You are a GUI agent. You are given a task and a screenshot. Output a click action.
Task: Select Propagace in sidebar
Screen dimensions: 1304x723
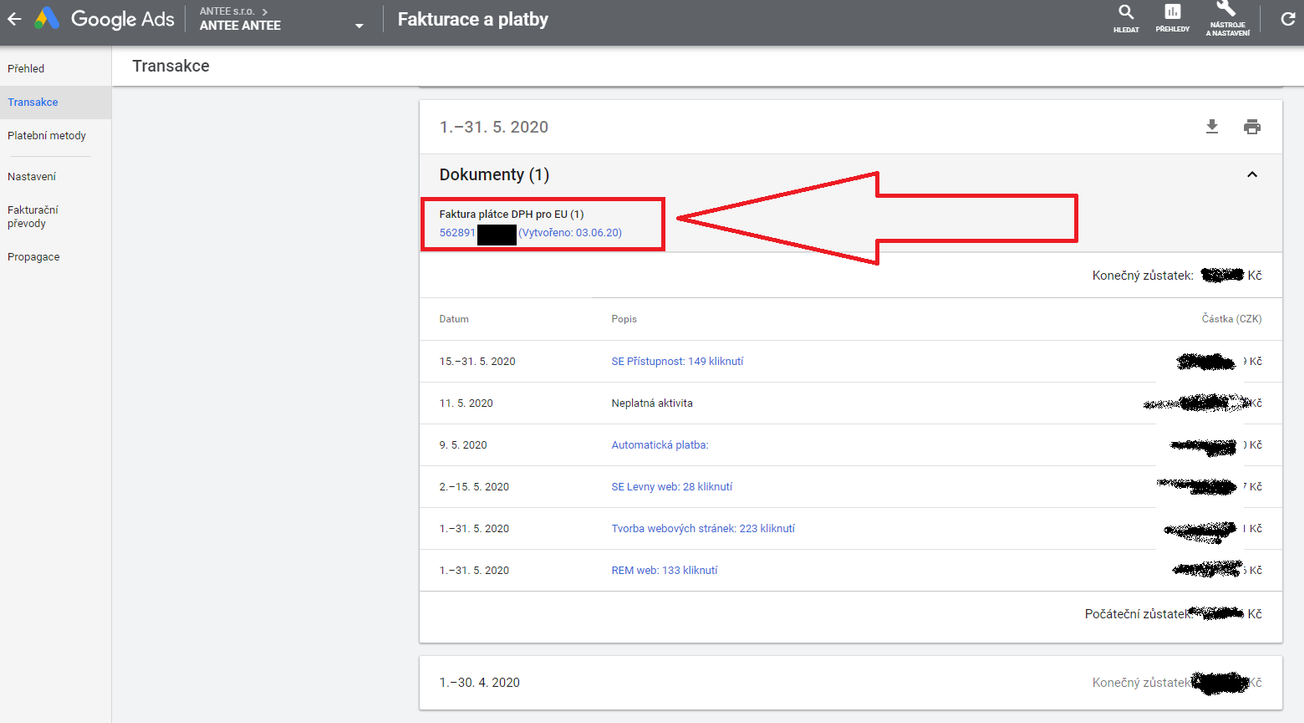coord(33,257)
